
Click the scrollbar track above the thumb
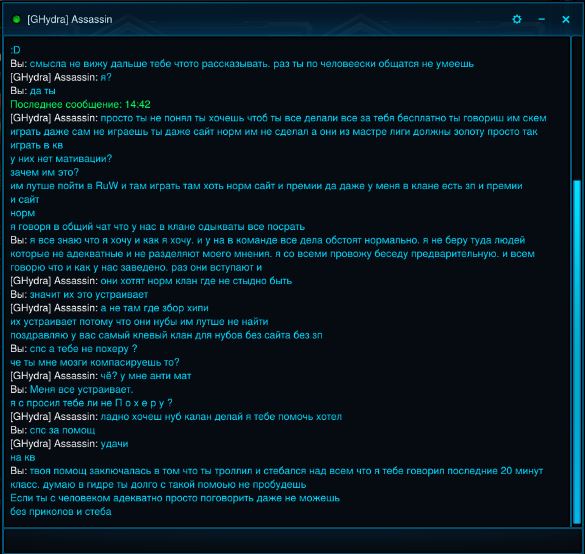tap(577, 108)
